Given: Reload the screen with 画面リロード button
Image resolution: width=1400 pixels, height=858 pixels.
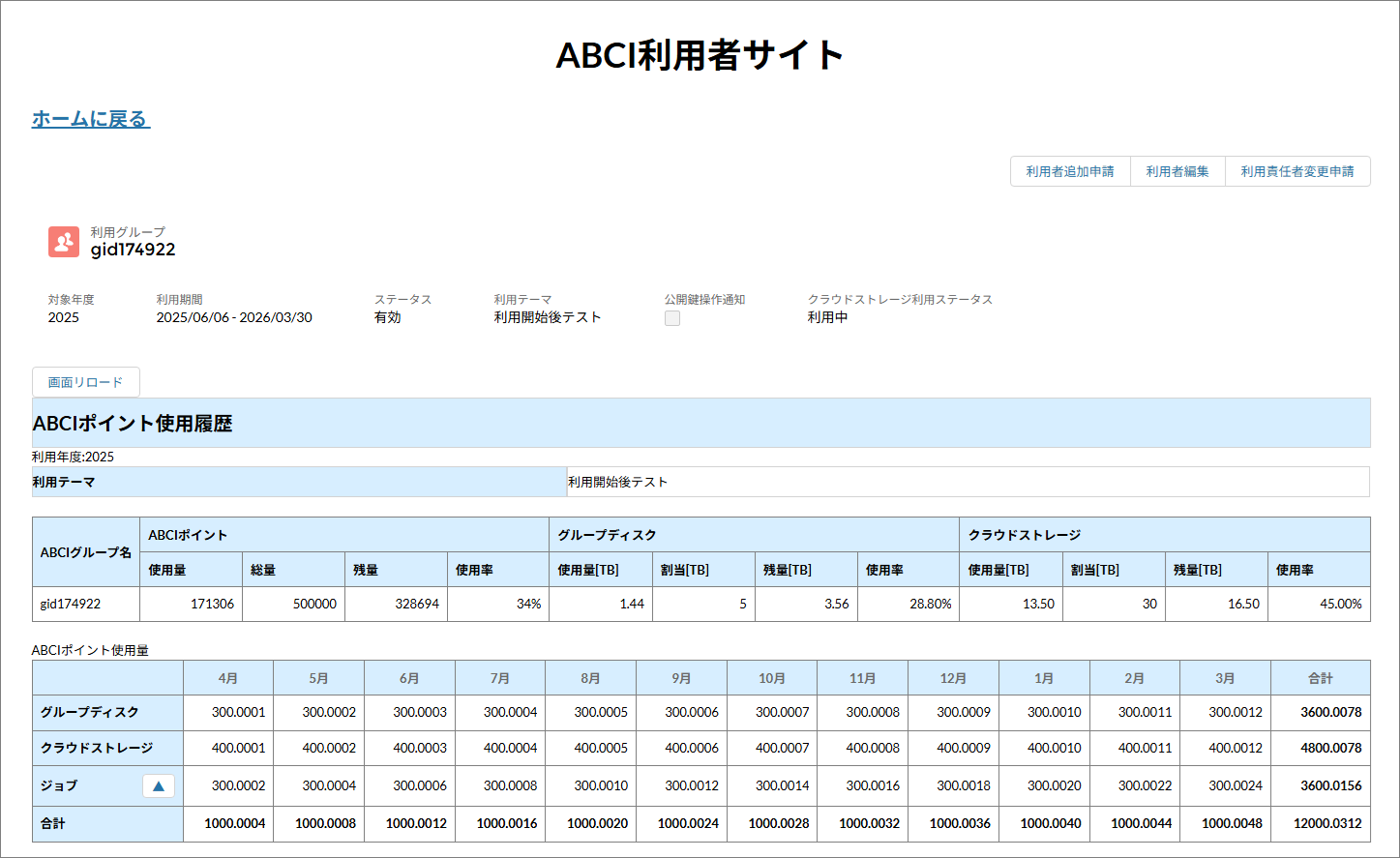Looking at the screenshot, I should click(86, 382).
